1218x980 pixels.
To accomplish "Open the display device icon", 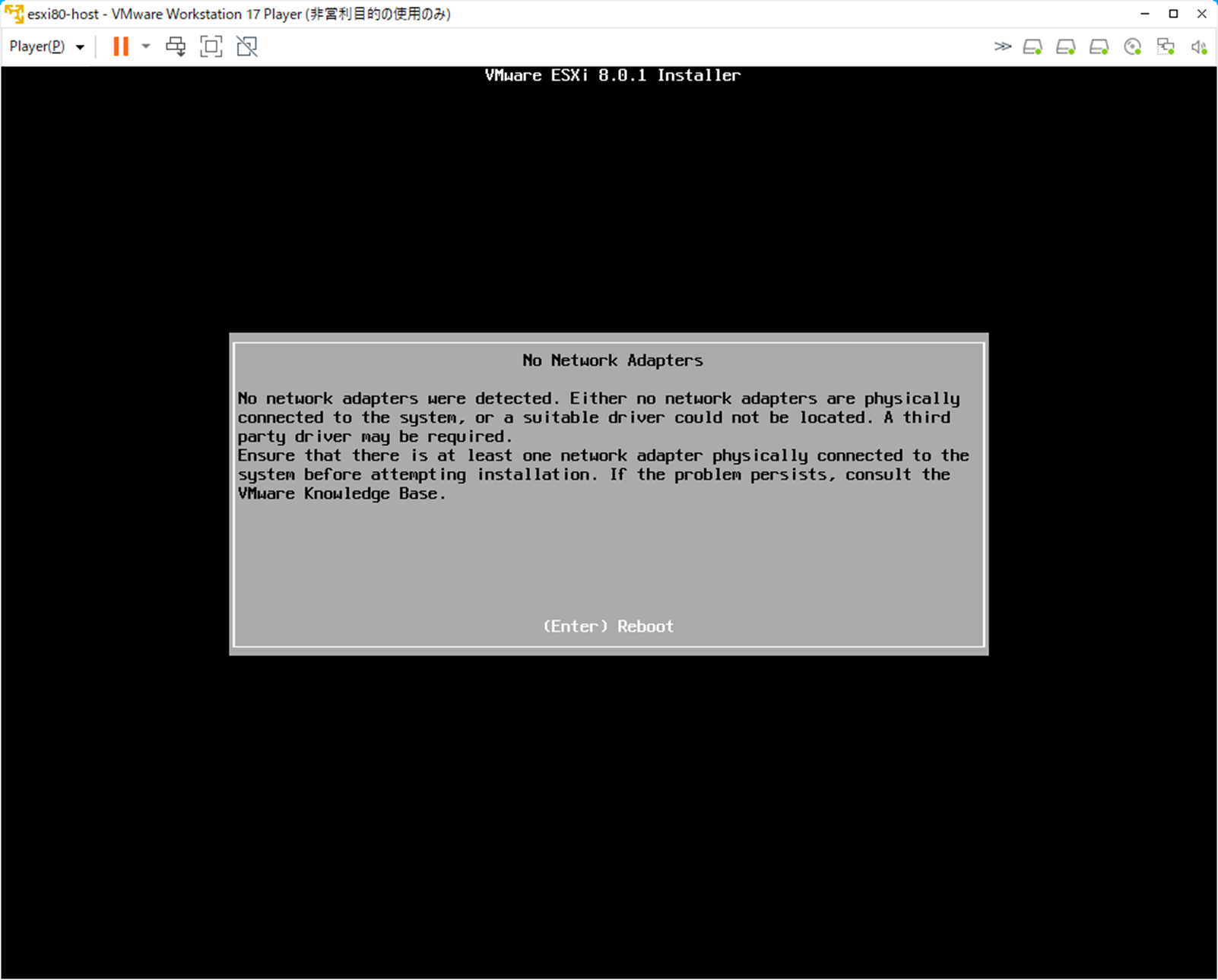I will [x=1166, y=47].
